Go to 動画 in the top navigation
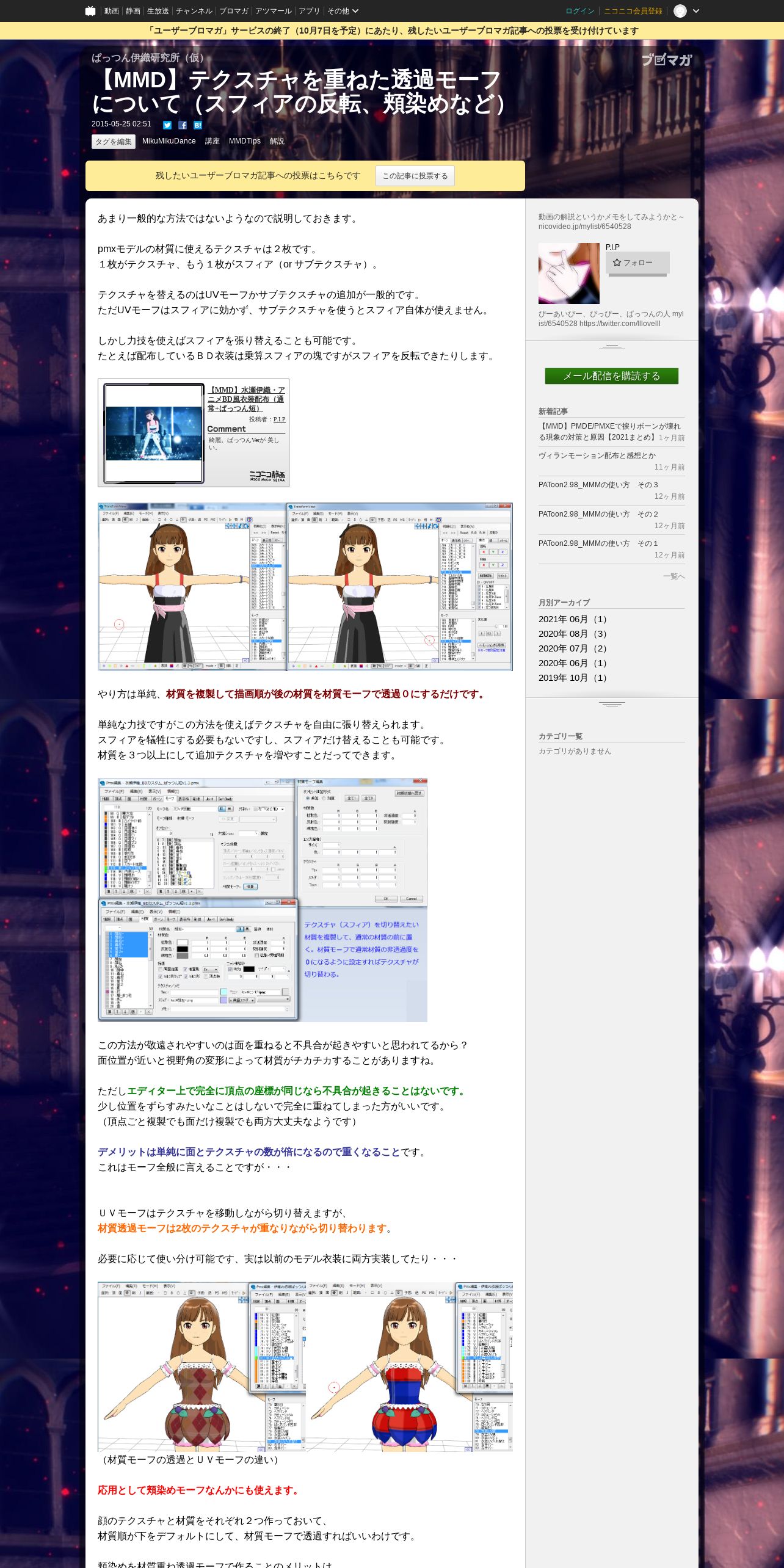 click(111, 11)
